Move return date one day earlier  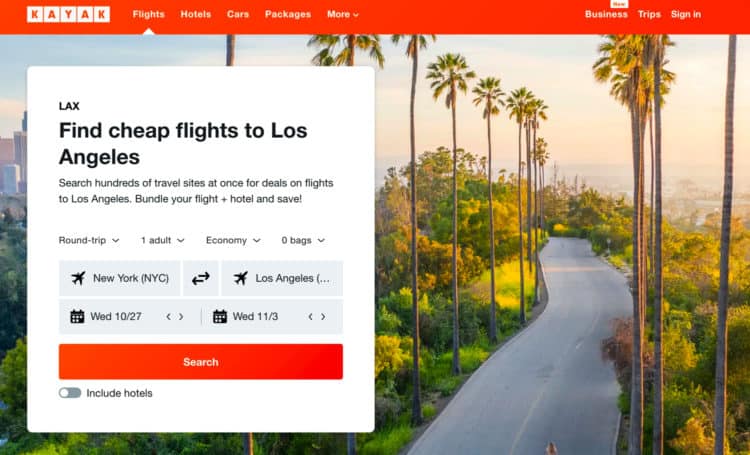point(310,316)
